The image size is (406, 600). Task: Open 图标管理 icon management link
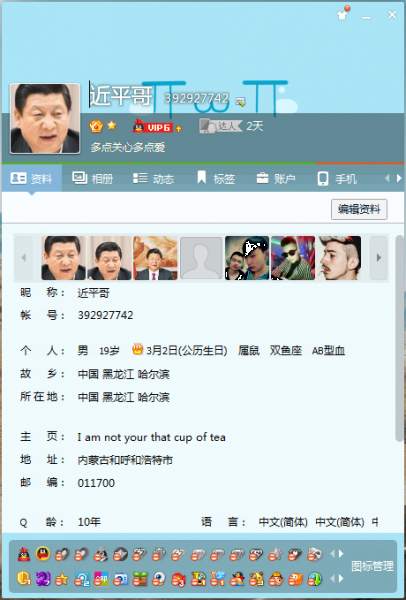[x=372, y=566]
